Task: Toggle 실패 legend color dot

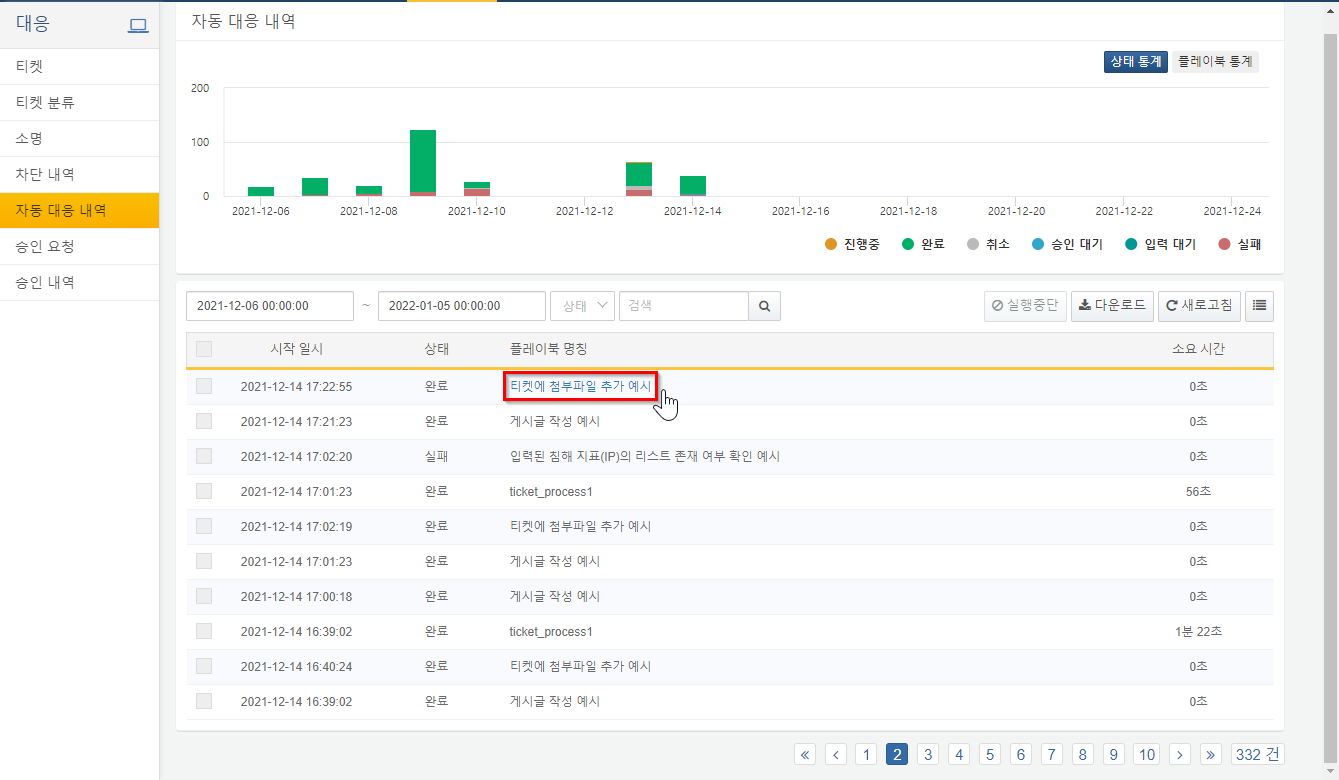Action: 1224,244
